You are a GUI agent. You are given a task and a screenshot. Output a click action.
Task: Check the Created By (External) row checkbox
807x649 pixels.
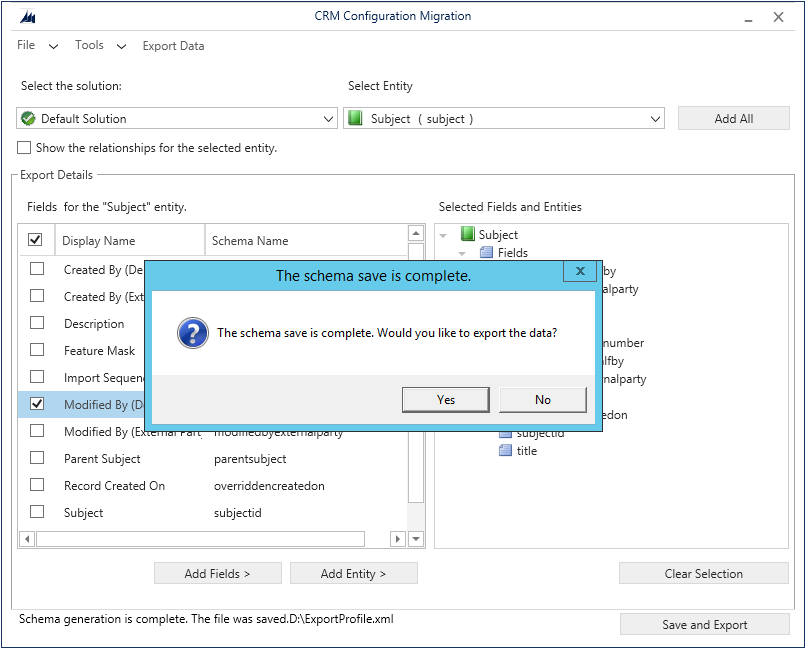tap(37, 296)
